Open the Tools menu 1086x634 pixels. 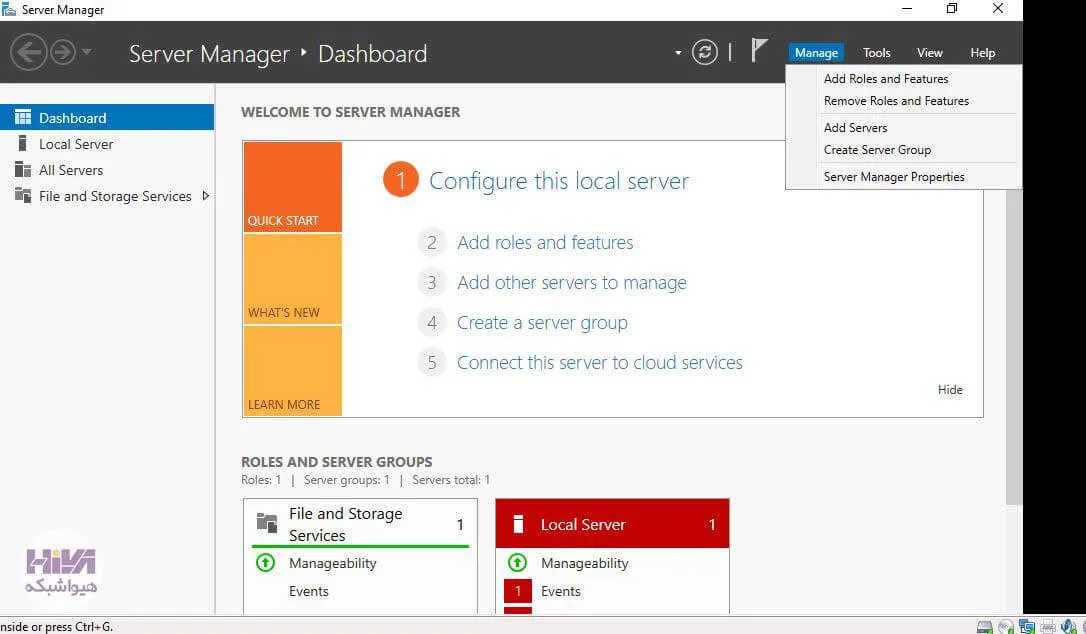876,53
